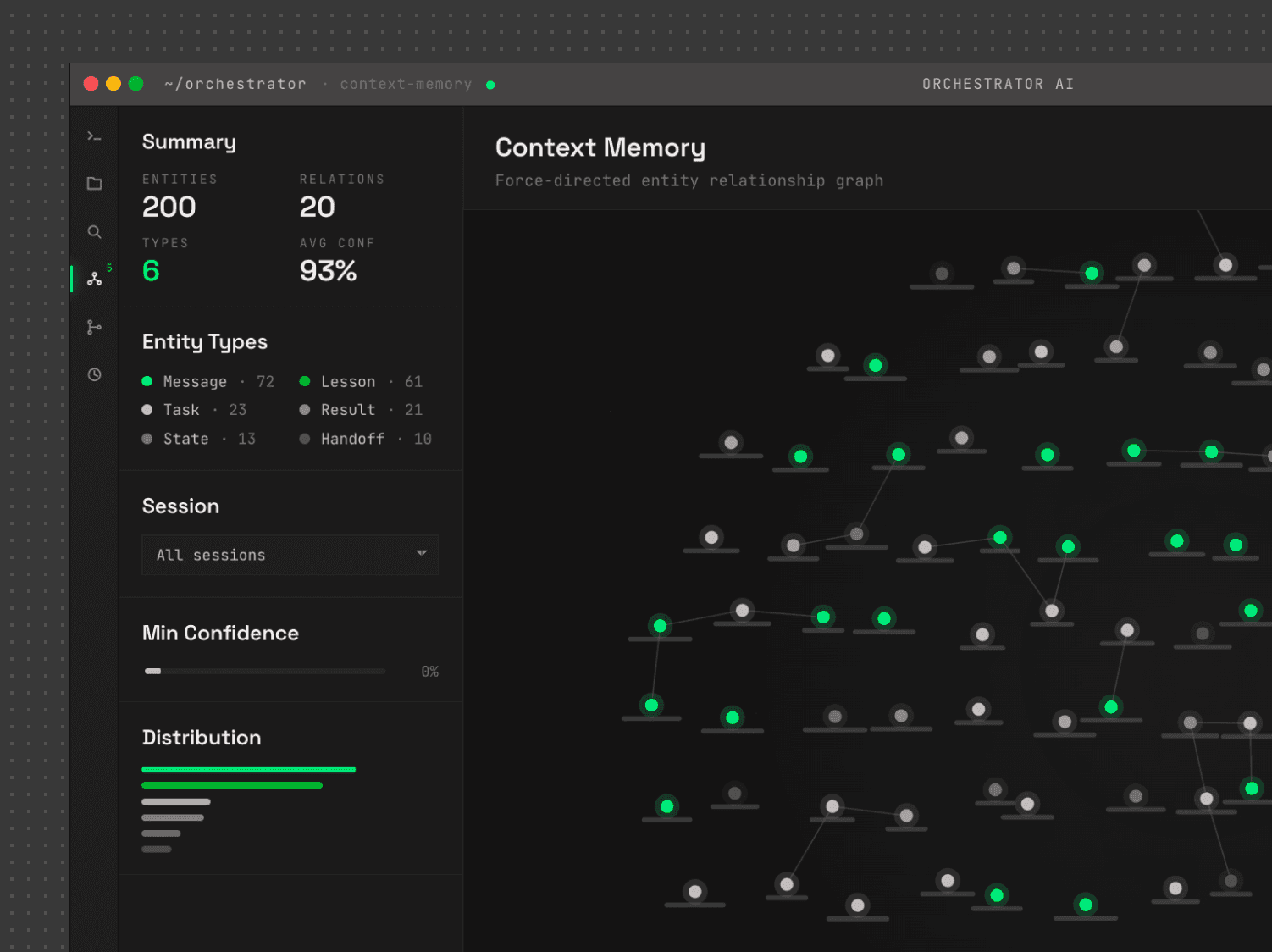Image resolution: width=1272 pixels, height=952 pixels.
Task: Click the dropdown arrow in Session selector
Action: 421,553
